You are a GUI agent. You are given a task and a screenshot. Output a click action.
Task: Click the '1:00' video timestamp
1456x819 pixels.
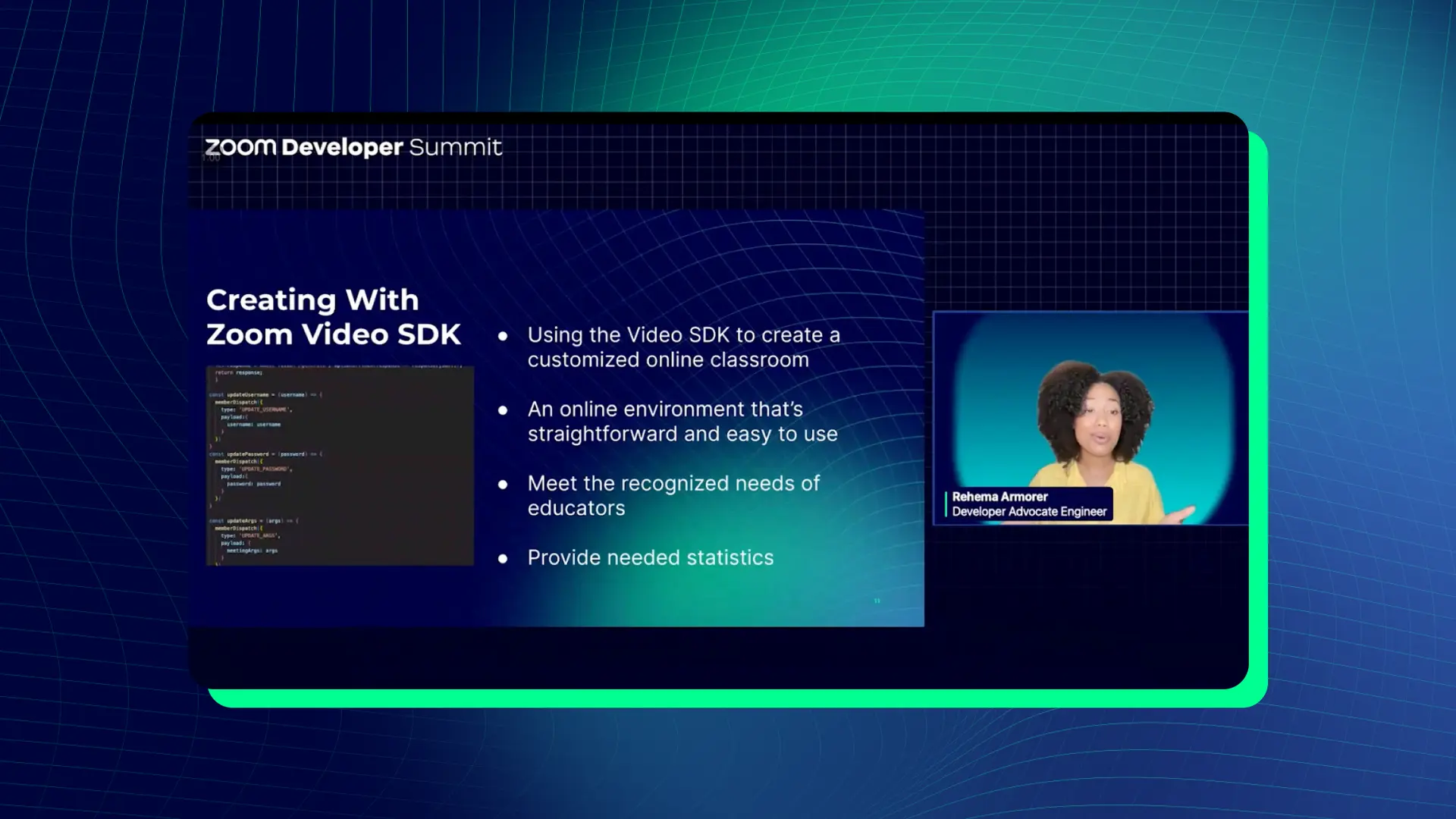[x=210, y=156]
